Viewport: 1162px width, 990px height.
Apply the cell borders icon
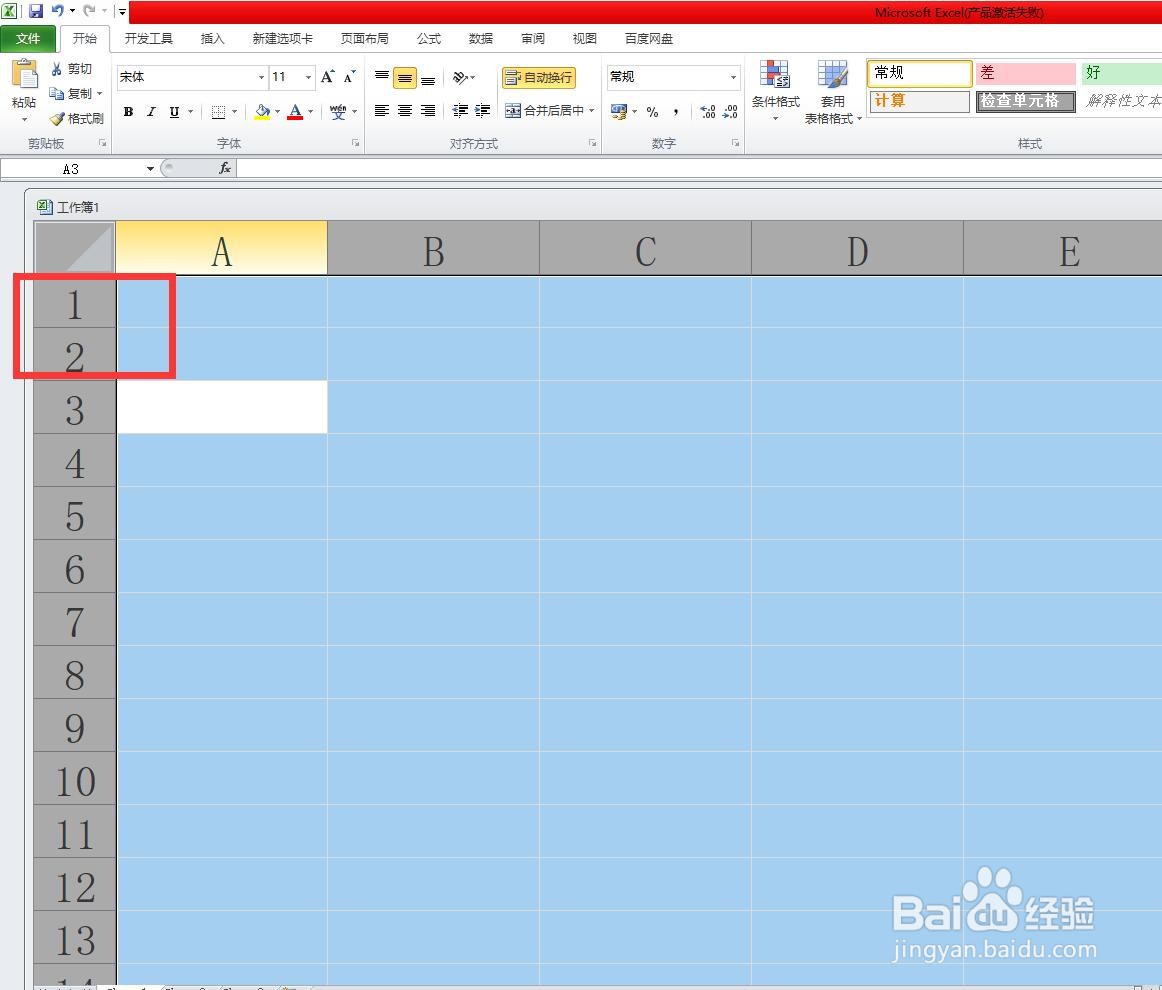pos(218,112)
